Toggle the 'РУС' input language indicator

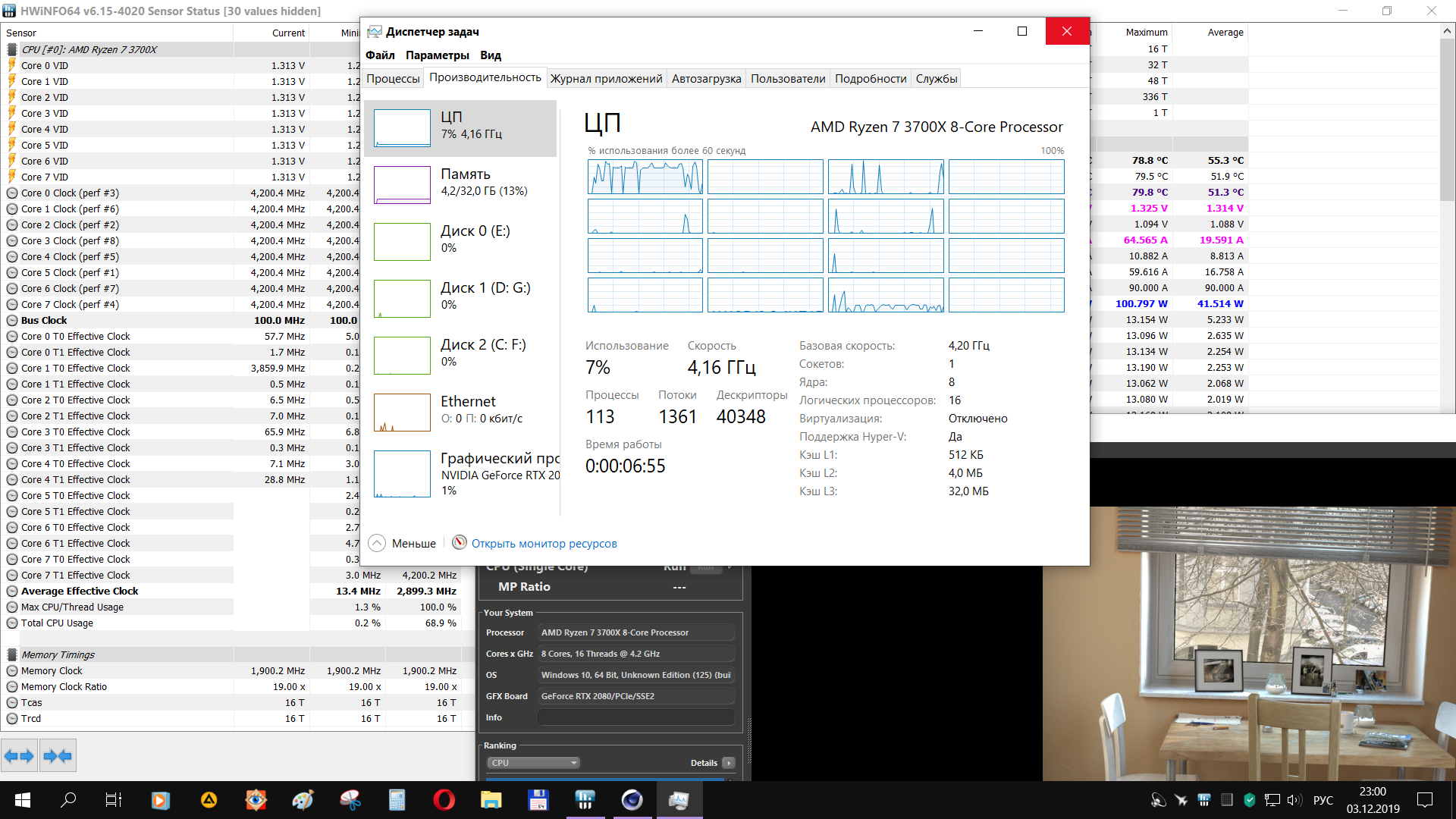click(x=1323, y=800)
